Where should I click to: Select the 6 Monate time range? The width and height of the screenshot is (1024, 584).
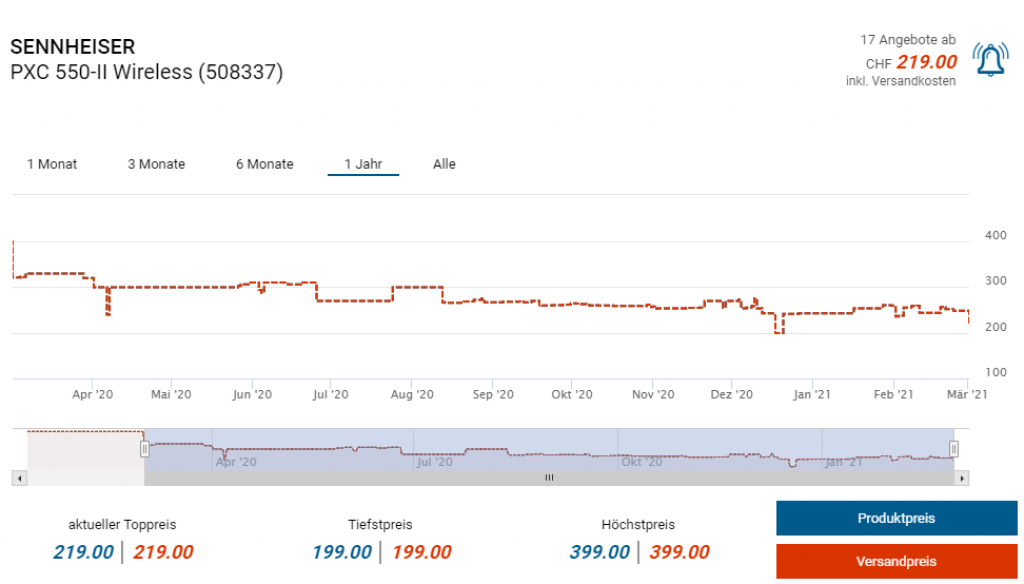point(264,164)
